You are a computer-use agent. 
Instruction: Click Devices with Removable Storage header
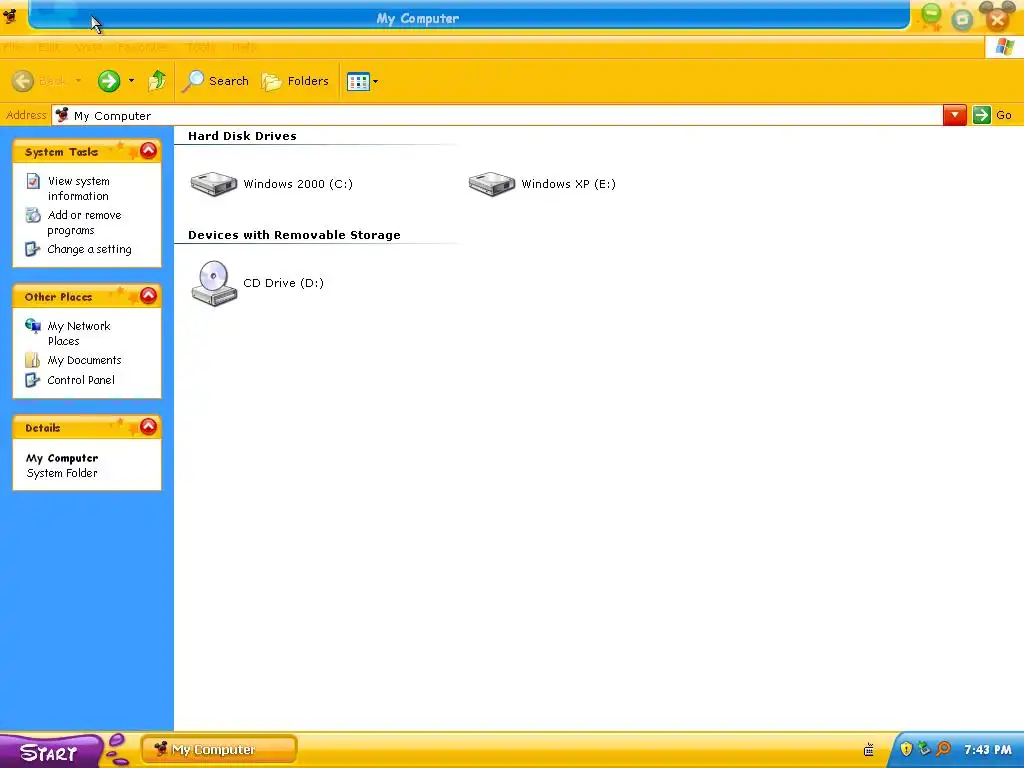295,235
